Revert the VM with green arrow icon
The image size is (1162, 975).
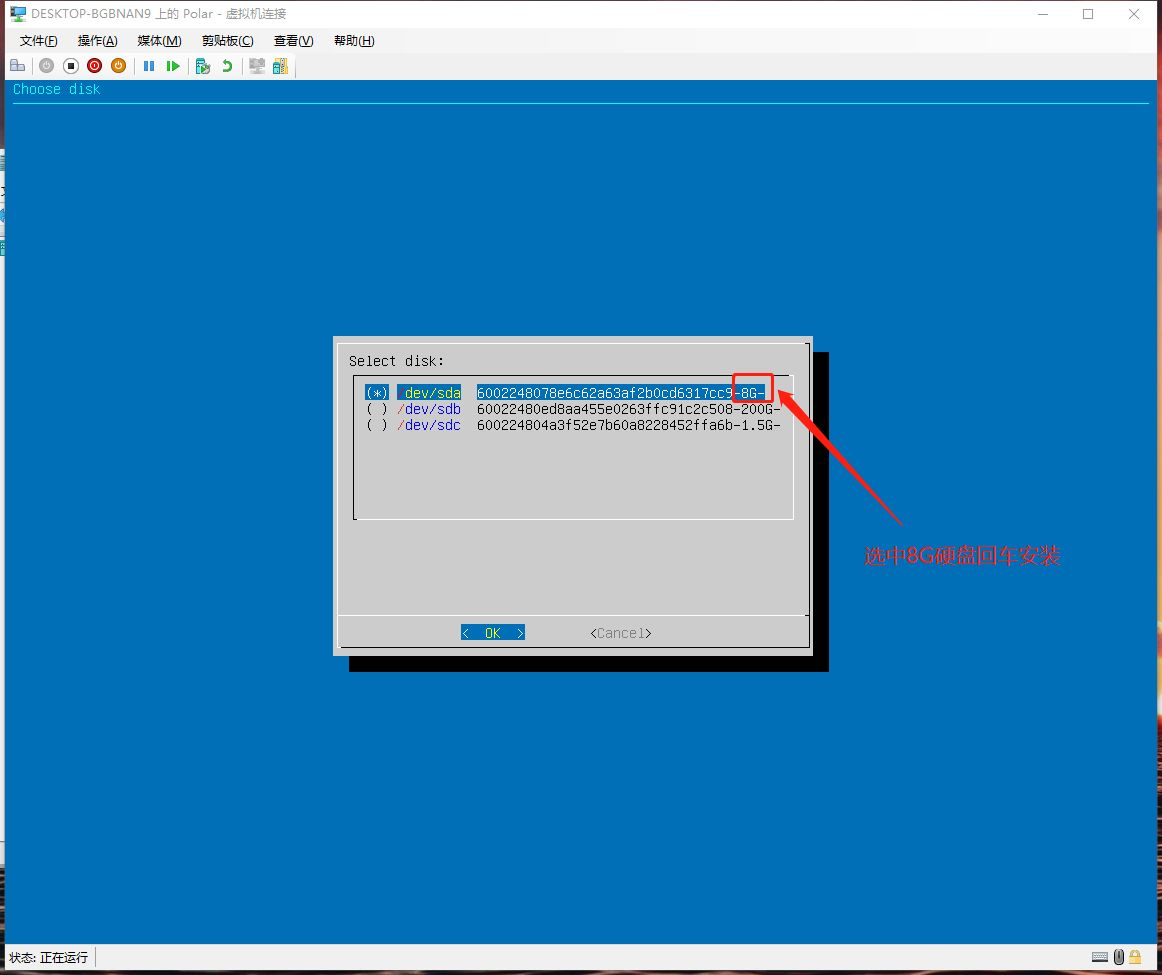coord(227,66)
